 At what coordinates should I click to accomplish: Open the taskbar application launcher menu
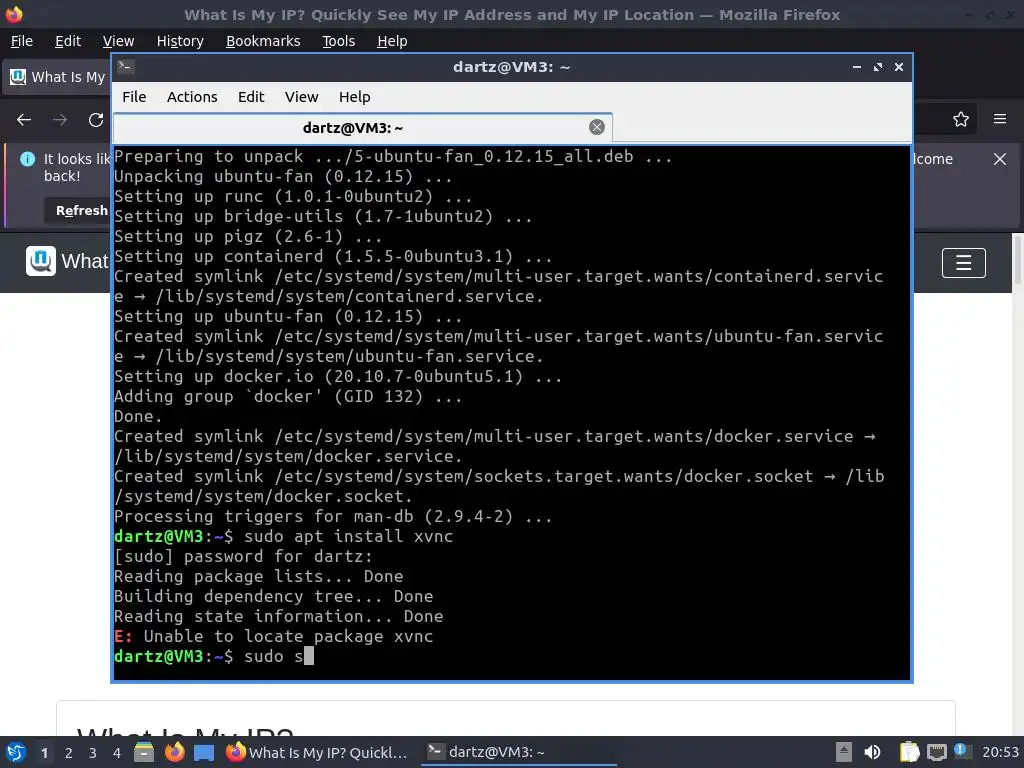pyautogui.click(x=16, y=752)
